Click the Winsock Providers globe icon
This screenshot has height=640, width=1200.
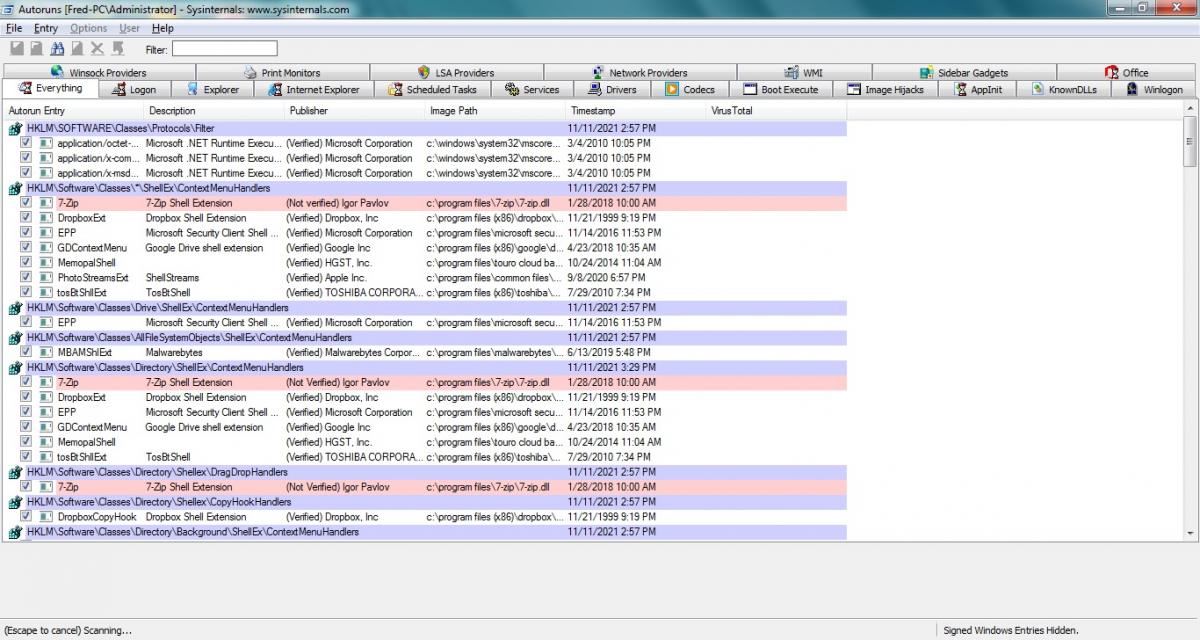pyautogui.click(x=56, y=72)
